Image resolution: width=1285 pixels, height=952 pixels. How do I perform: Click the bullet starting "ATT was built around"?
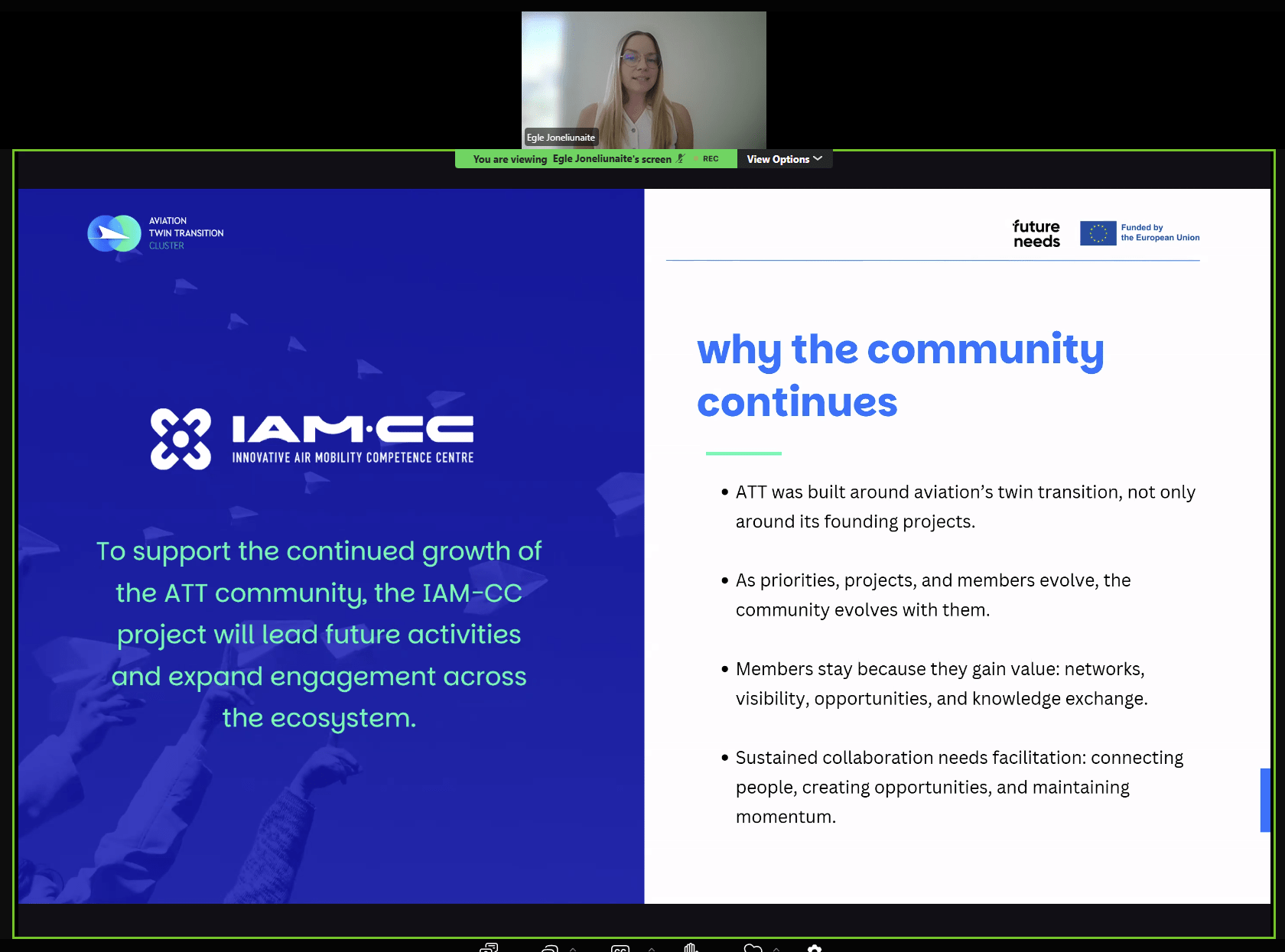point(958,507)
